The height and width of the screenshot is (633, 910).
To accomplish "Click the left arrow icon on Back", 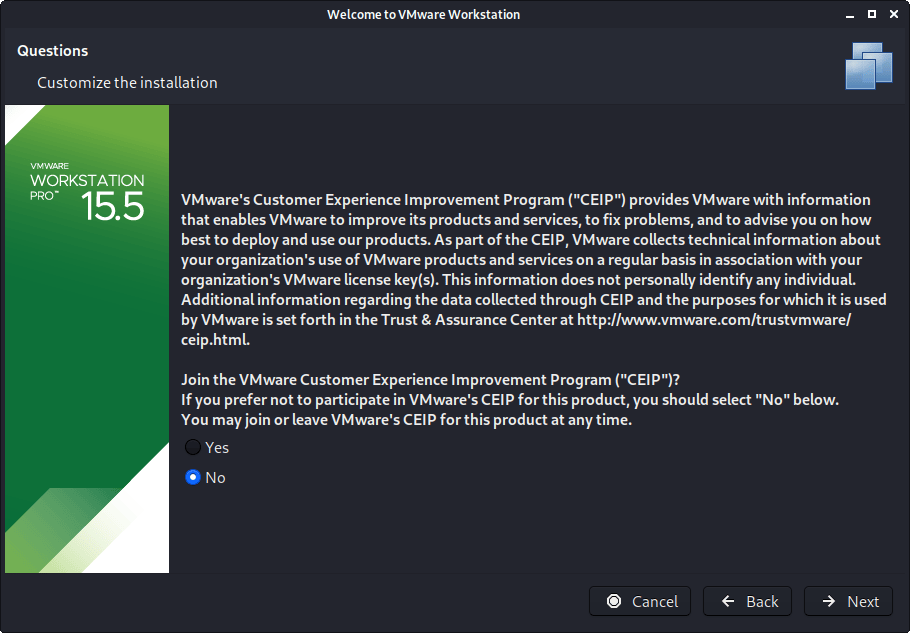I will pos(726,601).
